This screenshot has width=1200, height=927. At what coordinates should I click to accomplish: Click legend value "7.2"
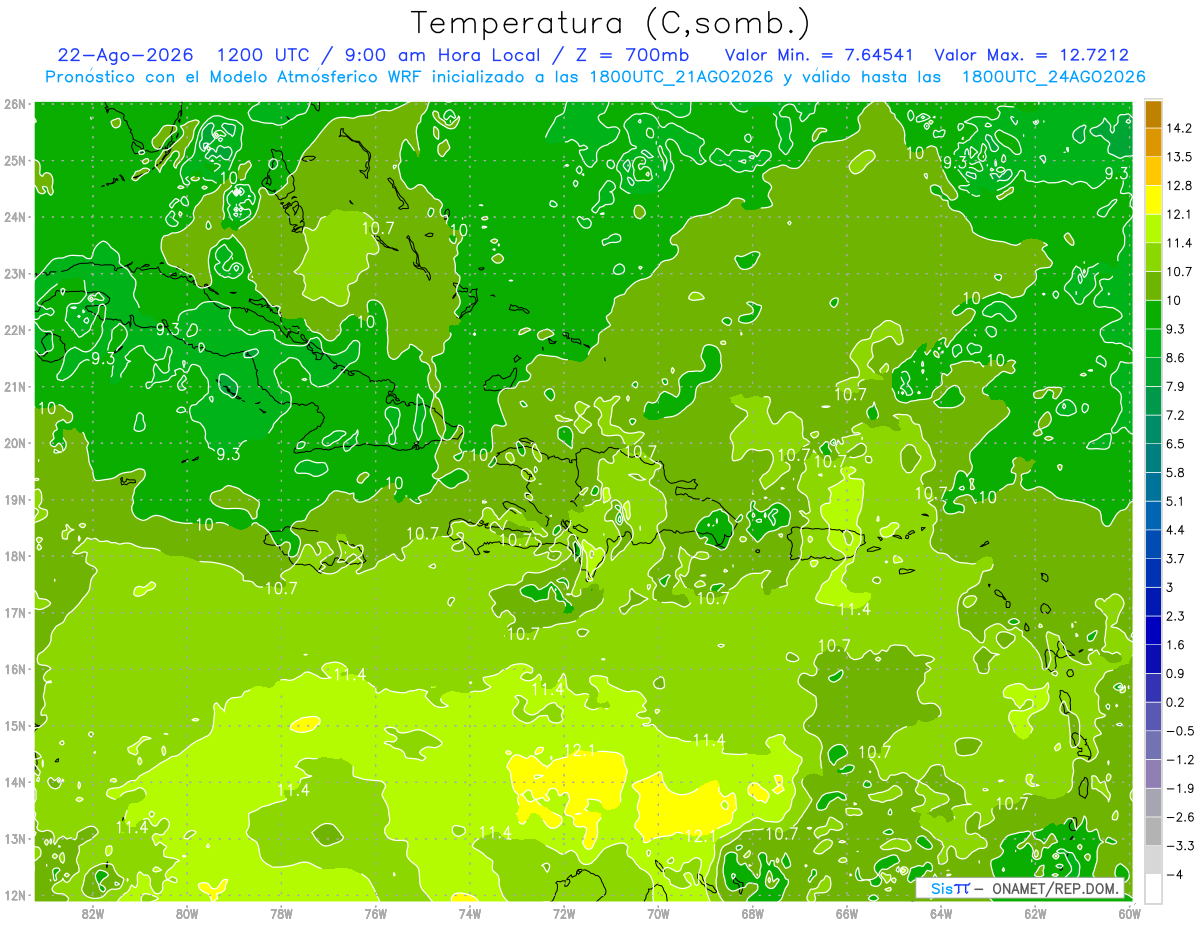pyautogui.click(x=1177, y=415)
